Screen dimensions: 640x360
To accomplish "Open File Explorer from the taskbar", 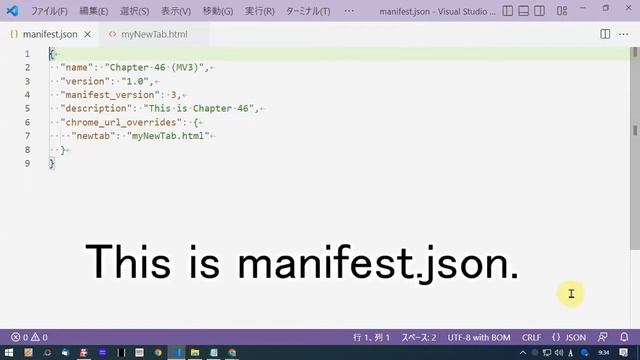I will tap(195, 352).
